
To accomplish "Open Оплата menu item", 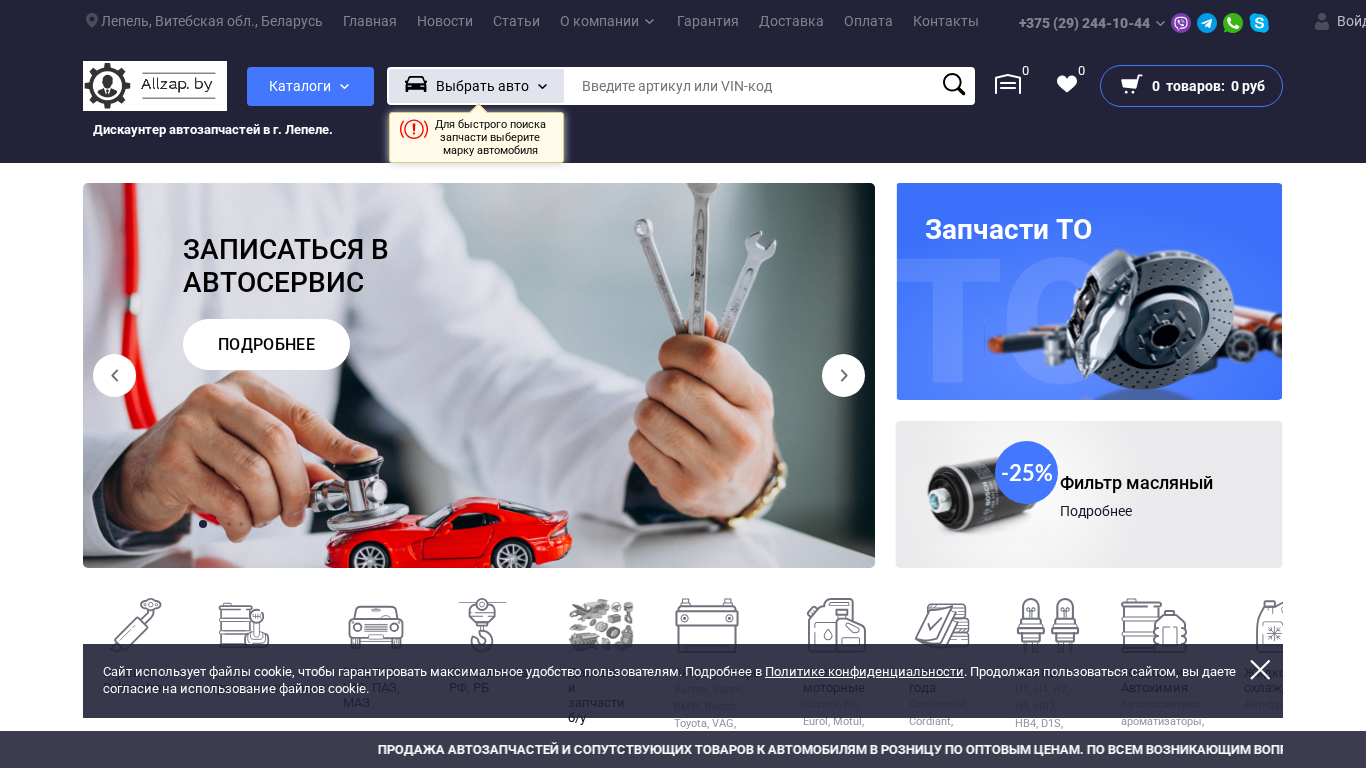I will point(868,21).
